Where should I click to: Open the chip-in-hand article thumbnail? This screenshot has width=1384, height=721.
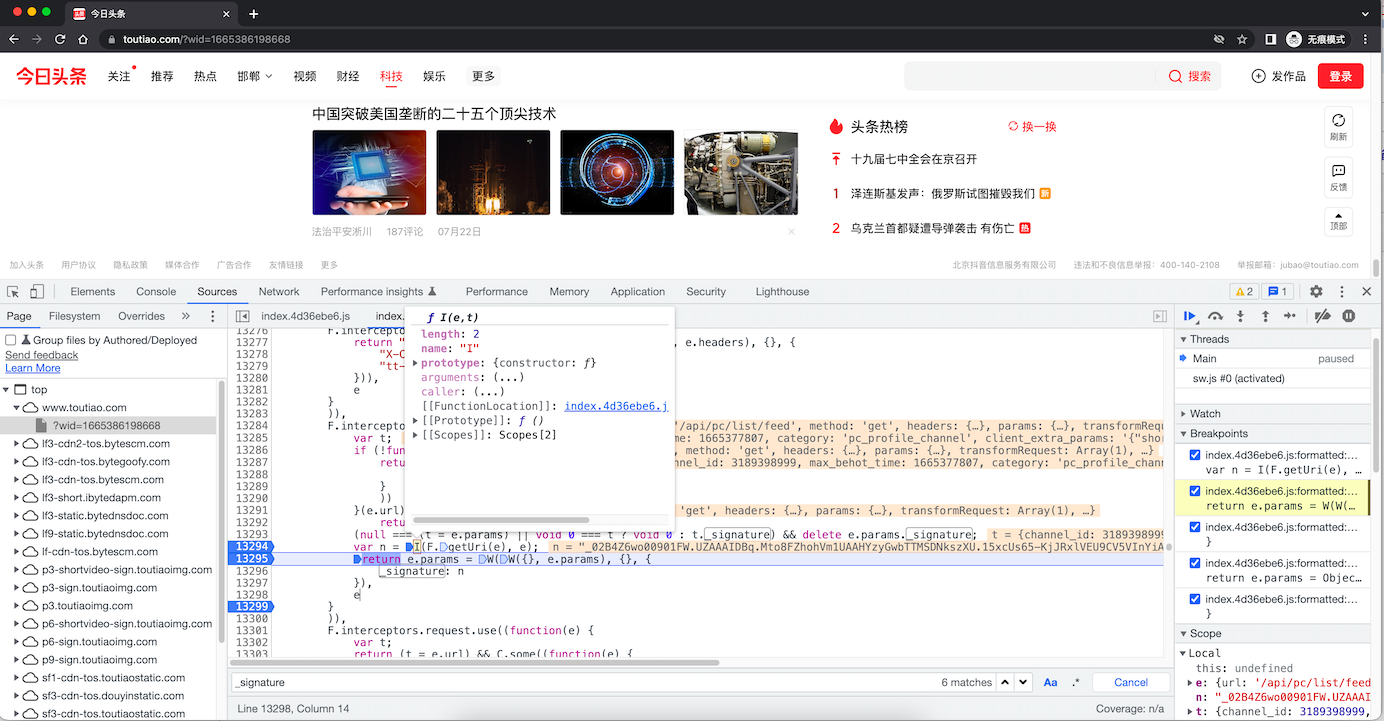pos(369,172)
